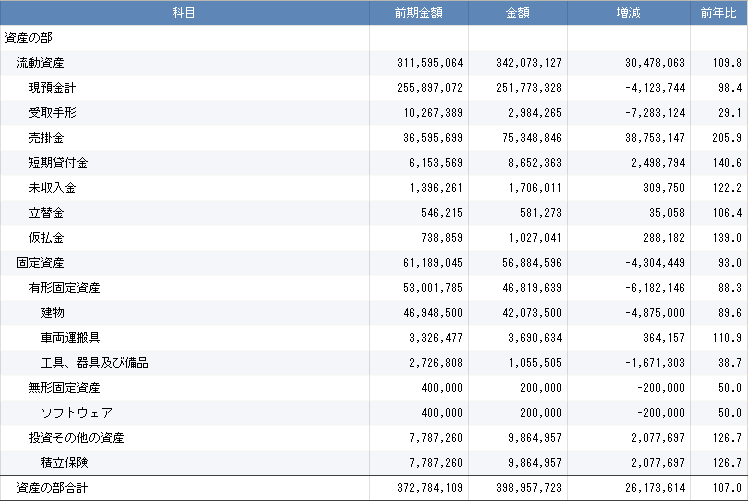Select the 短期貸付金 row

point(374,163)
